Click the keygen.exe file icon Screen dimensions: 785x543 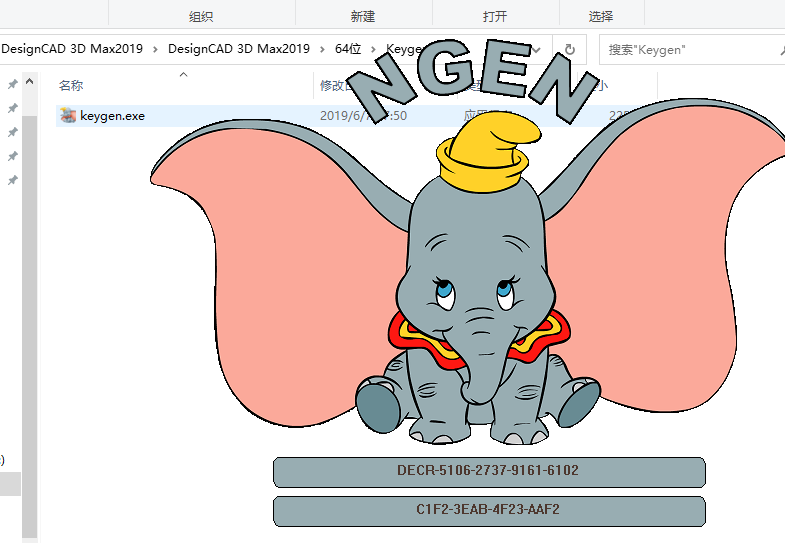[x=68, y=116]
